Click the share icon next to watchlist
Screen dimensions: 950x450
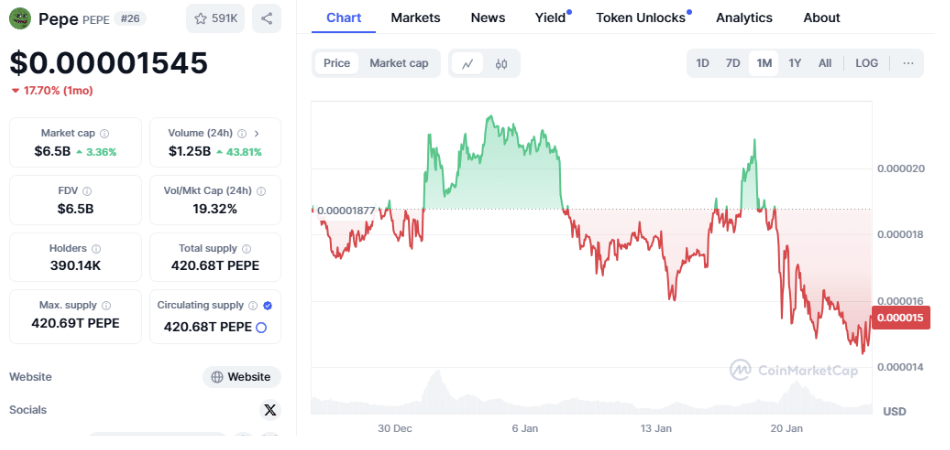[266, 18]
